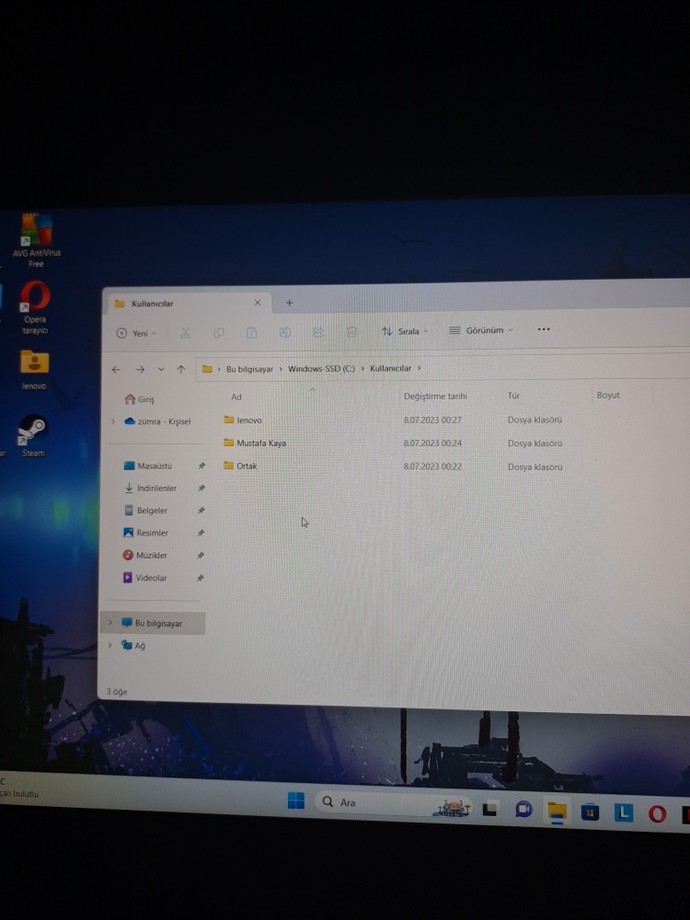The height and width of the screenshot is (920, 690).
Task: Click the lenovo desktop folder icon
Action: (34, 370)
